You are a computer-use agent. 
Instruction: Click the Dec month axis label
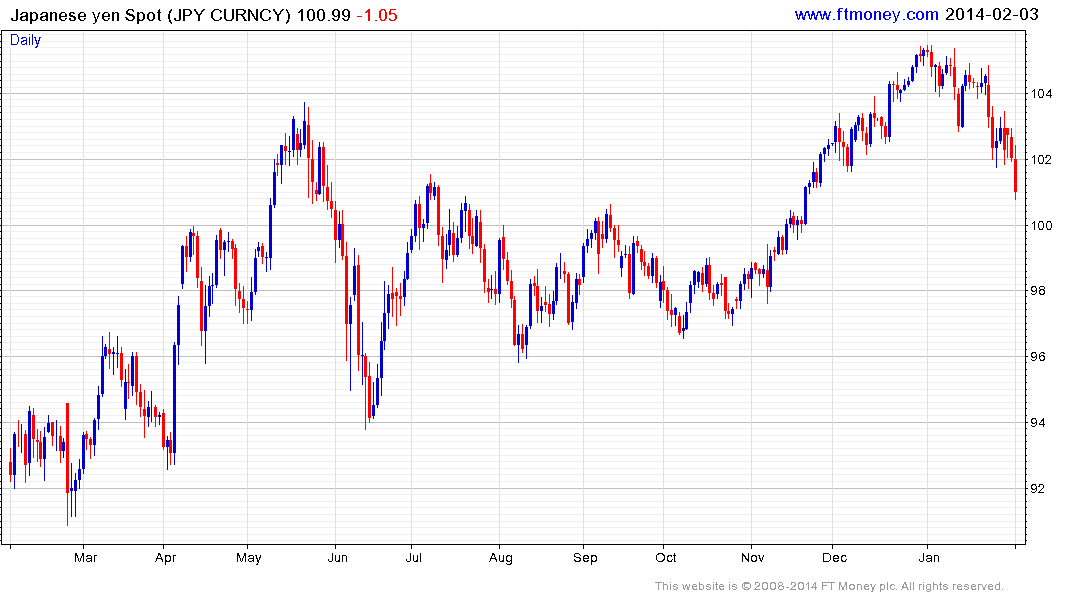click(834, 557)
